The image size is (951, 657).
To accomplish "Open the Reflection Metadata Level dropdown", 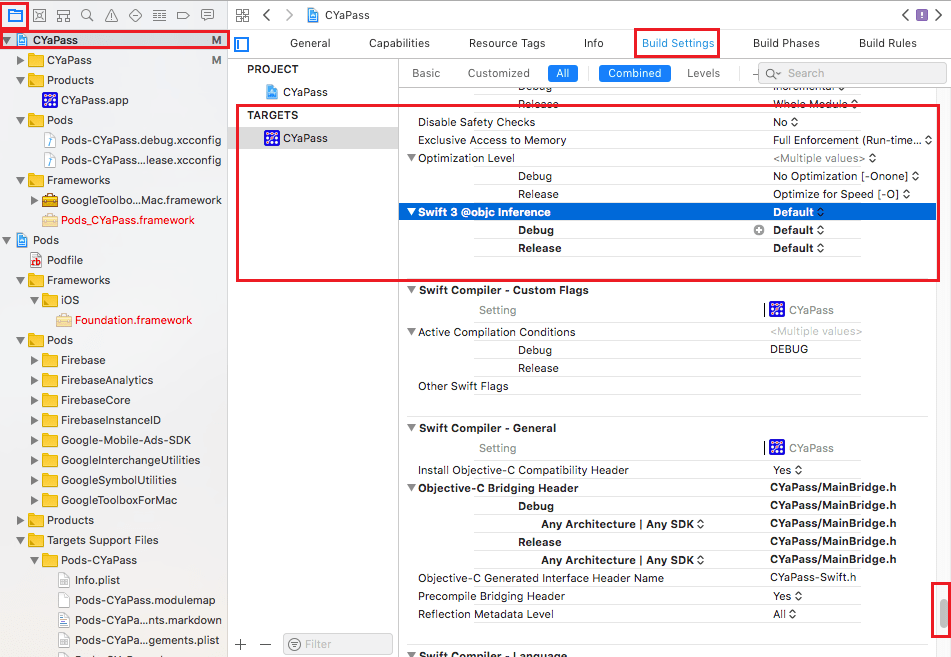I will click(785, 614).
